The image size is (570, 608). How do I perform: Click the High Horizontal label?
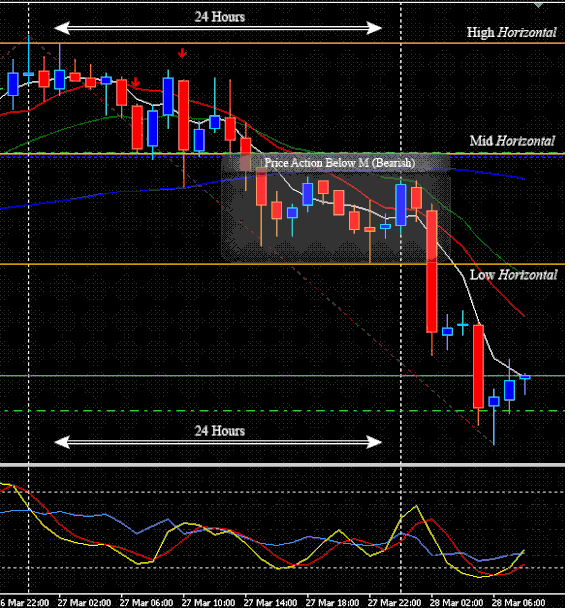pyautogui.click(x=511, y=33)
